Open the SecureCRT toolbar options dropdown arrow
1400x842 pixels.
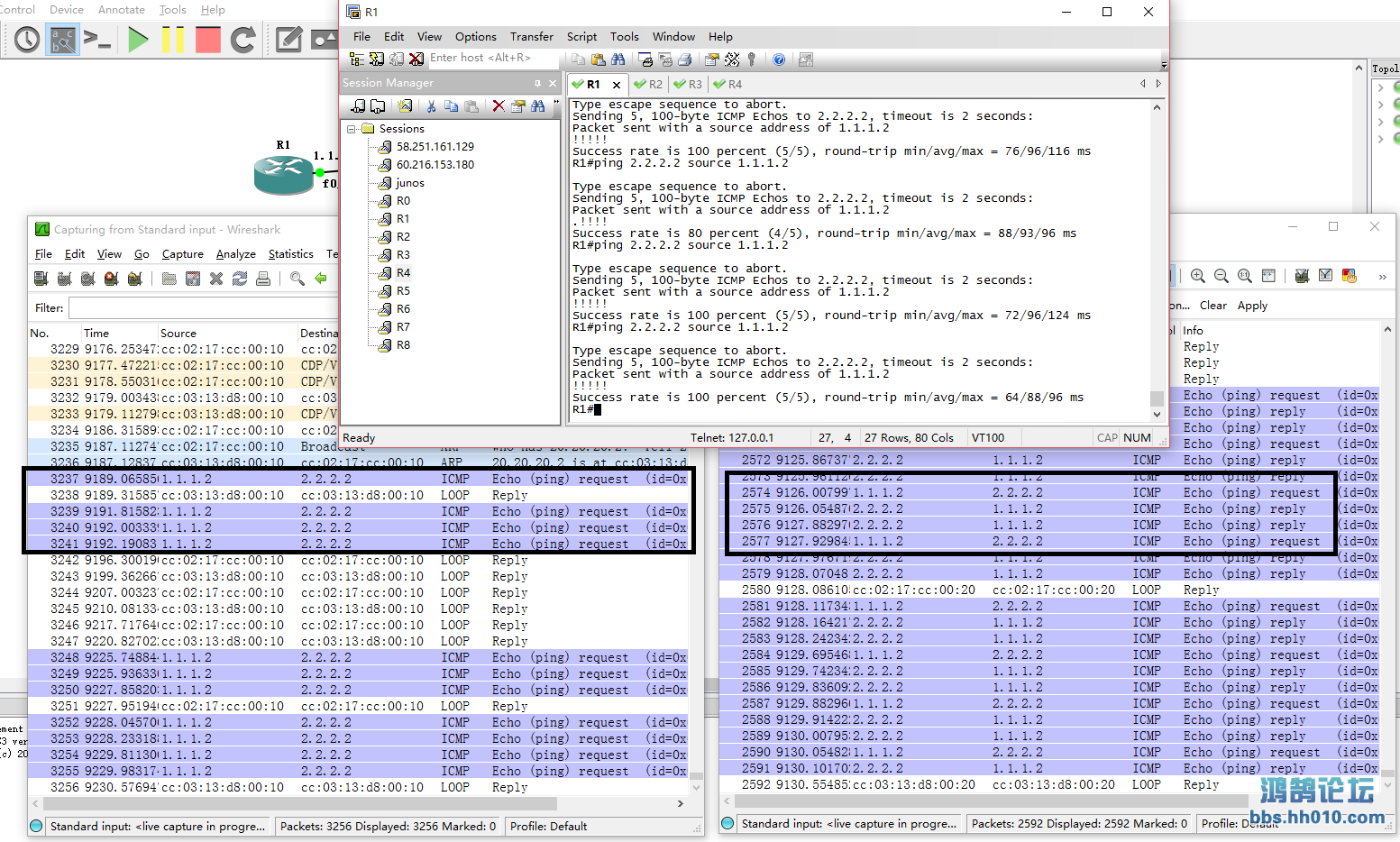tap(1164, 65)
